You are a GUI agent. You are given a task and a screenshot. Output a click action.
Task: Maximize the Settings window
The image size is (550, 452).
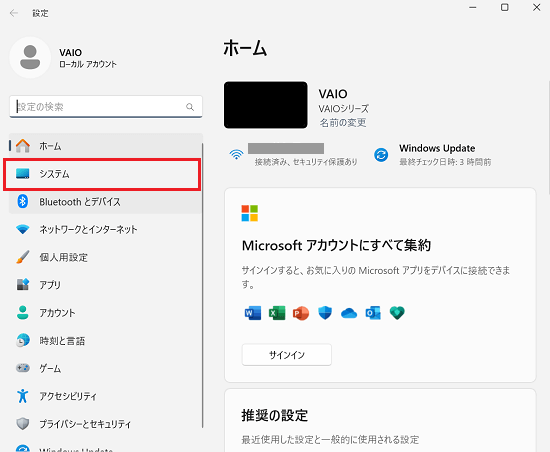[505, 7]
